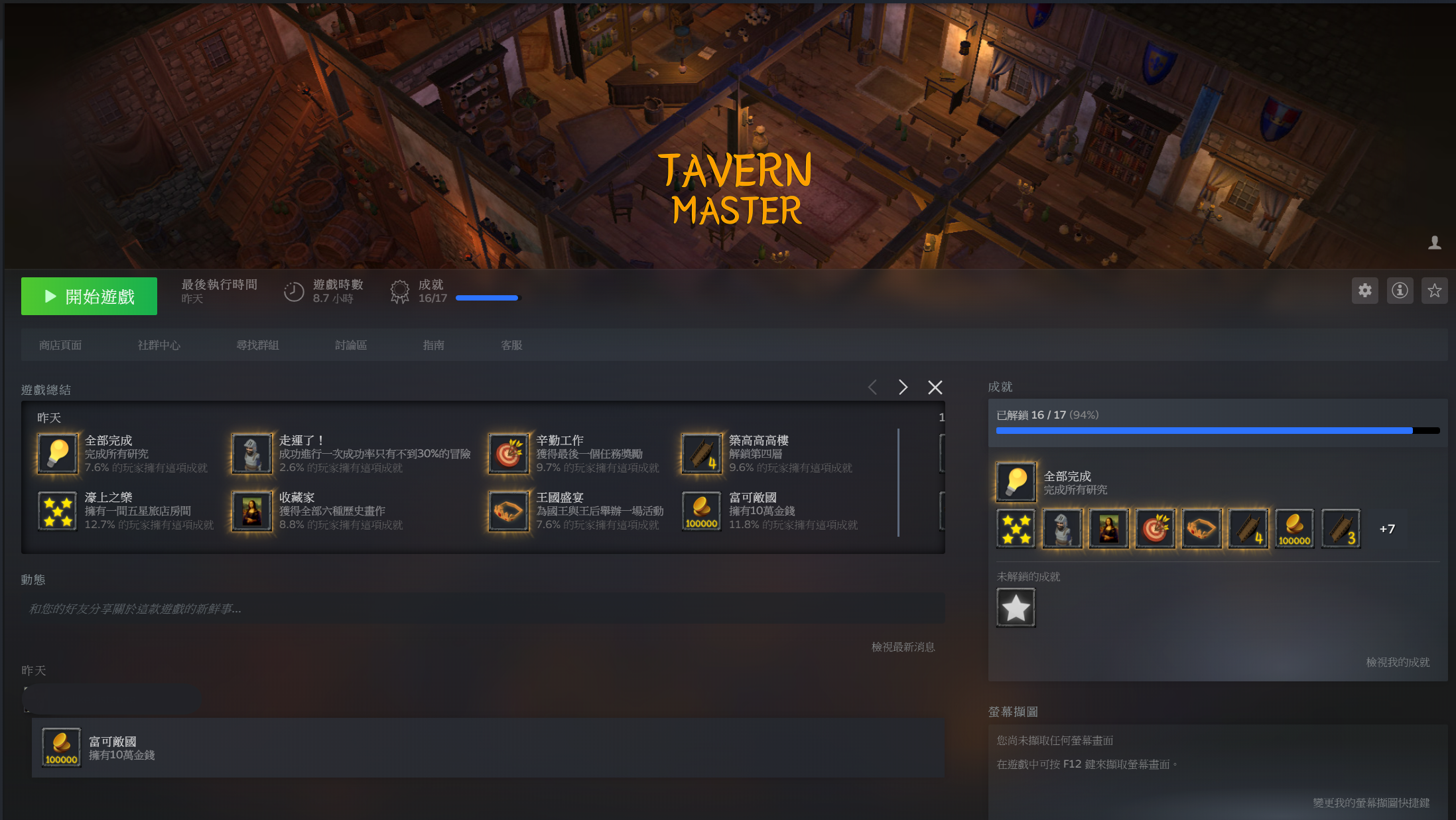1456x820 pixels.
Task: Click 收藏家 Mona Lisa icon in game summary
Action: pyautogui.click(x=252, y=511)
